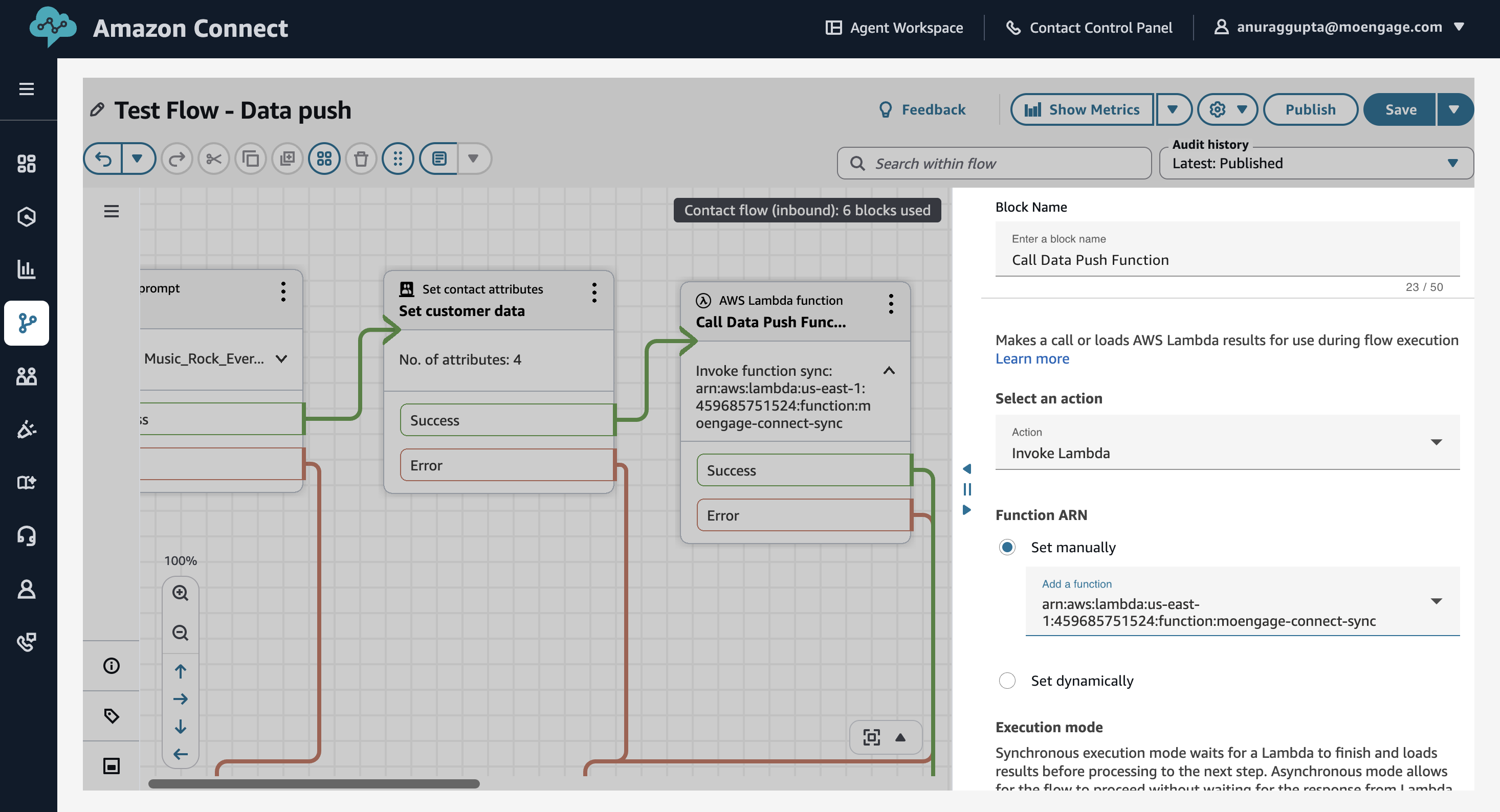
Task: Click the side panel left collapse arrow
Action: (x=966, y=468)
